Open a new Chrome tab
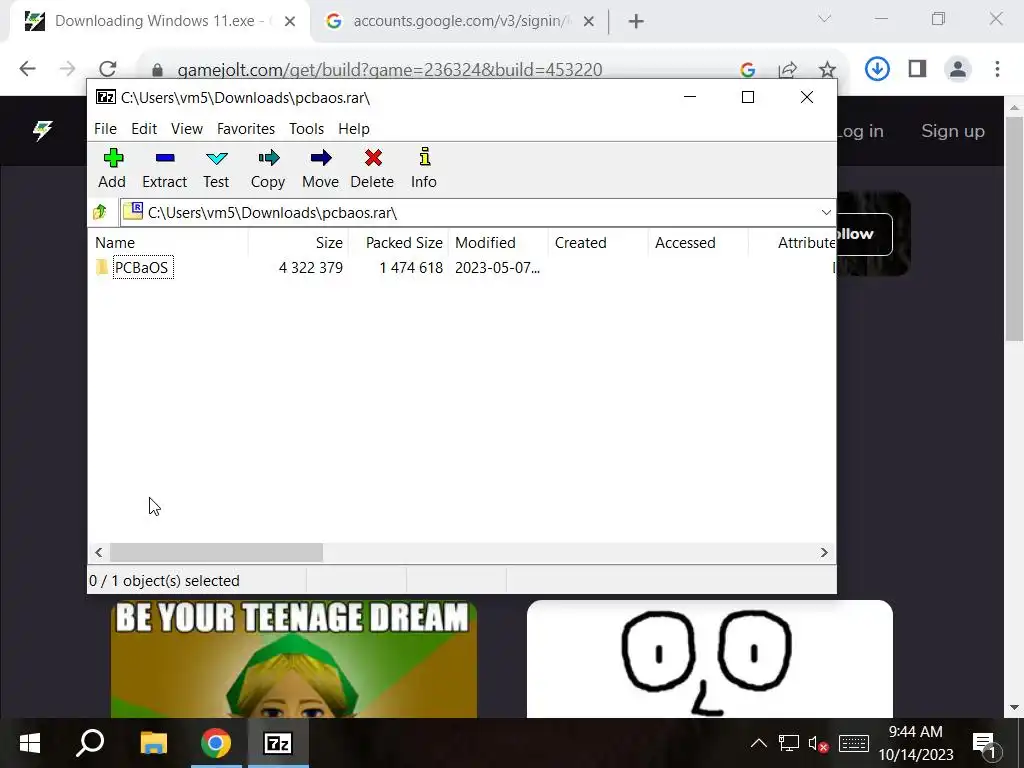Screen dimensions: 1024x768 pyautogui.click(x=635, y=21)
